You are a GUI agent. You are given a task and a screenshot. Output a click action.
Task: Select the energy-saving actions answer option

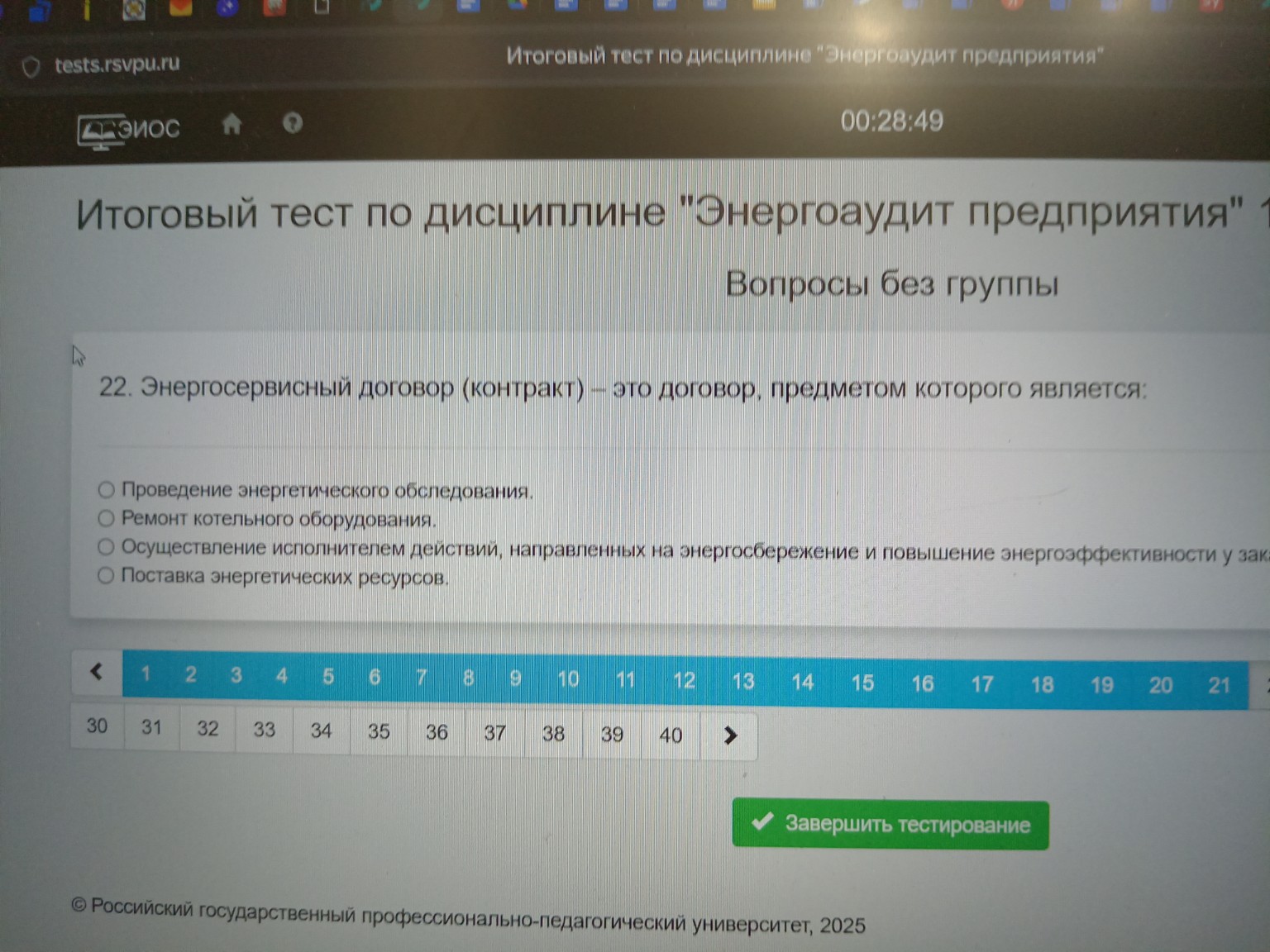106,546
